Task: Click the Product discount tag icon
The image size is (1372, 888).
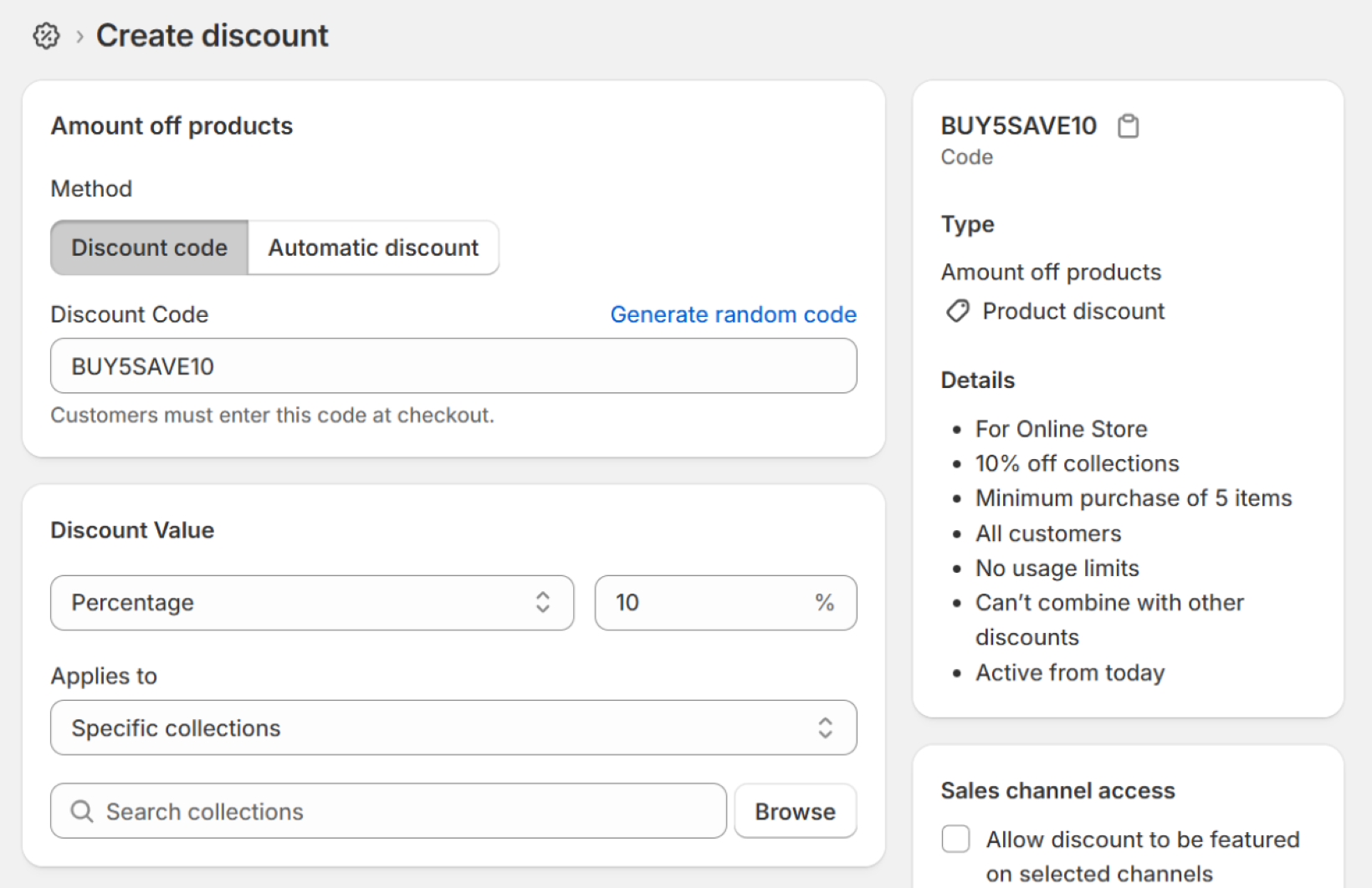Action: tap(957, 310)
